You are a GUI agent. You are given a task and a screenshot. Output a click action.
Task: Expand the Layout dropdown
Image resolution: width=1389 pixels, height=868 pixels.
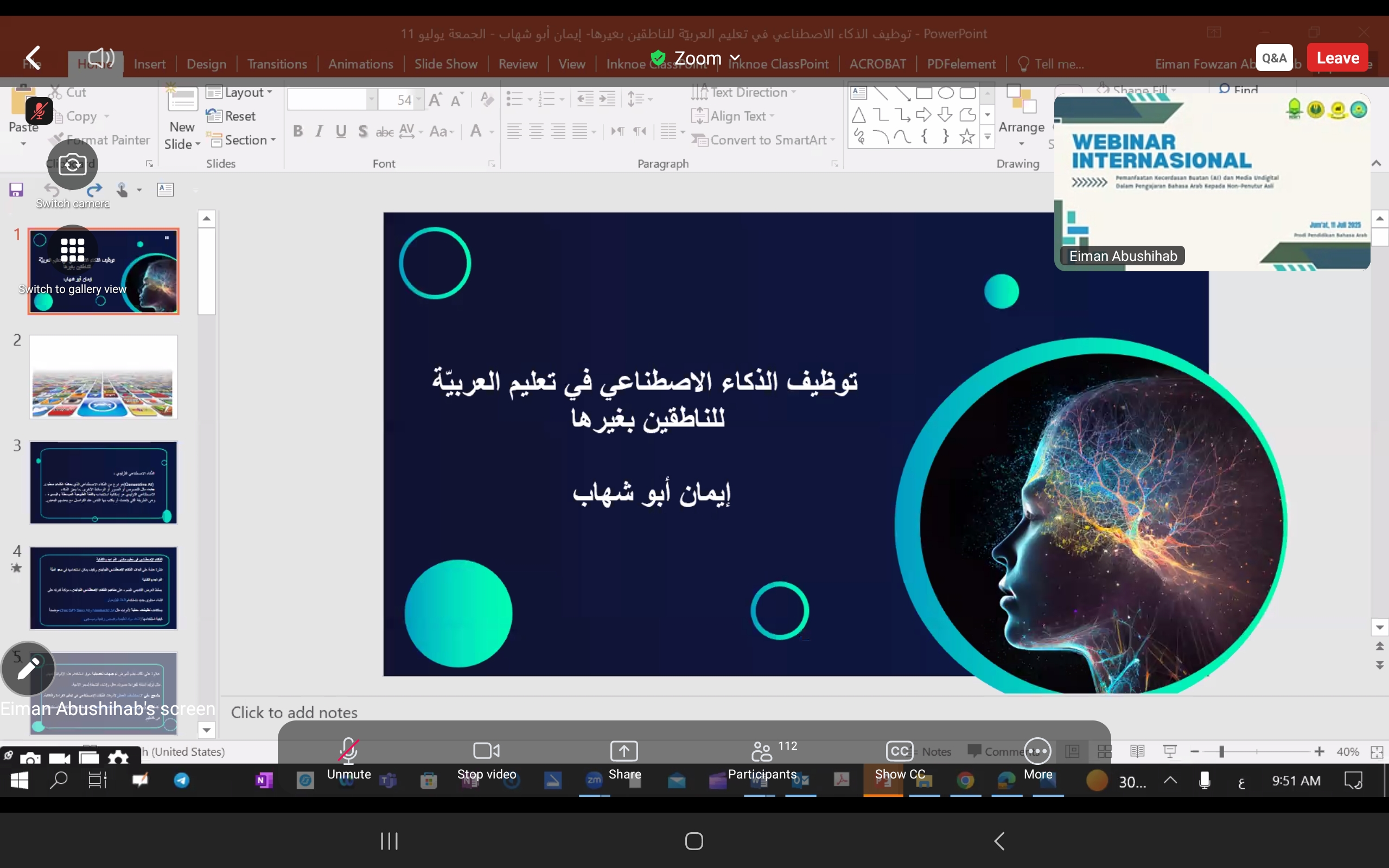click(239, 92)
